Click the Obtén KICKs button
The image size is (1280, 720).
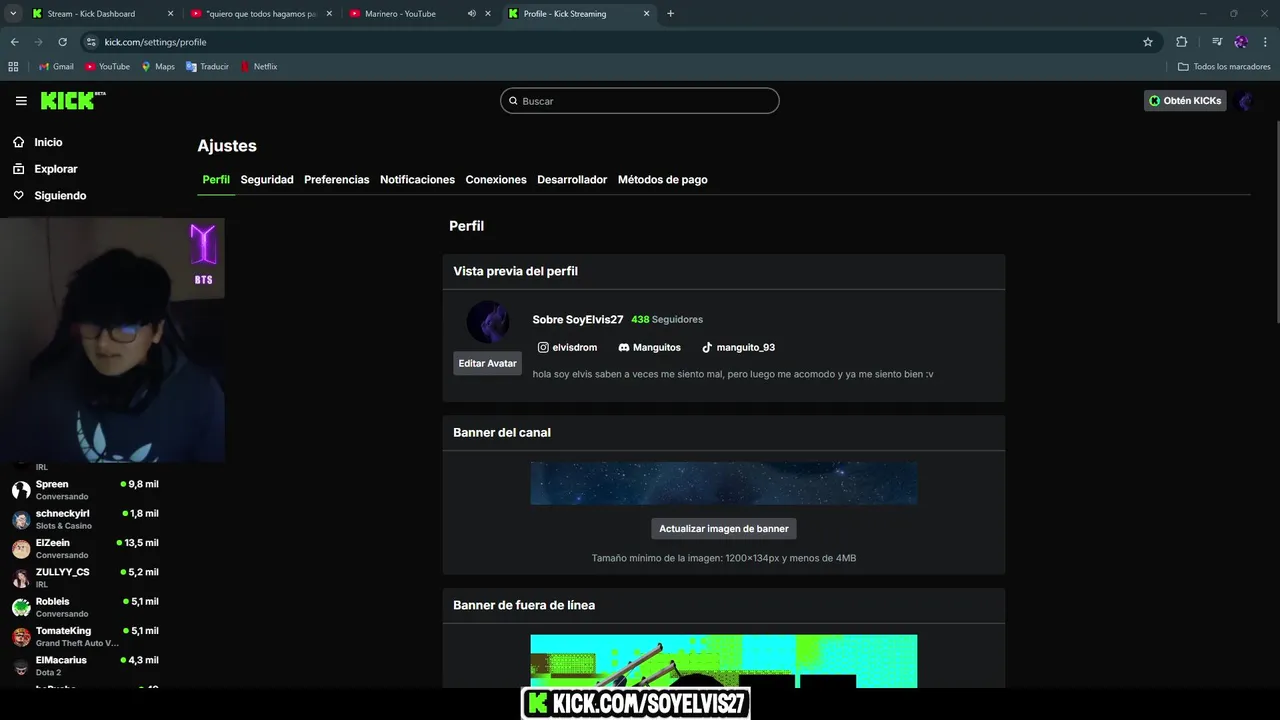click(1185, 101)
